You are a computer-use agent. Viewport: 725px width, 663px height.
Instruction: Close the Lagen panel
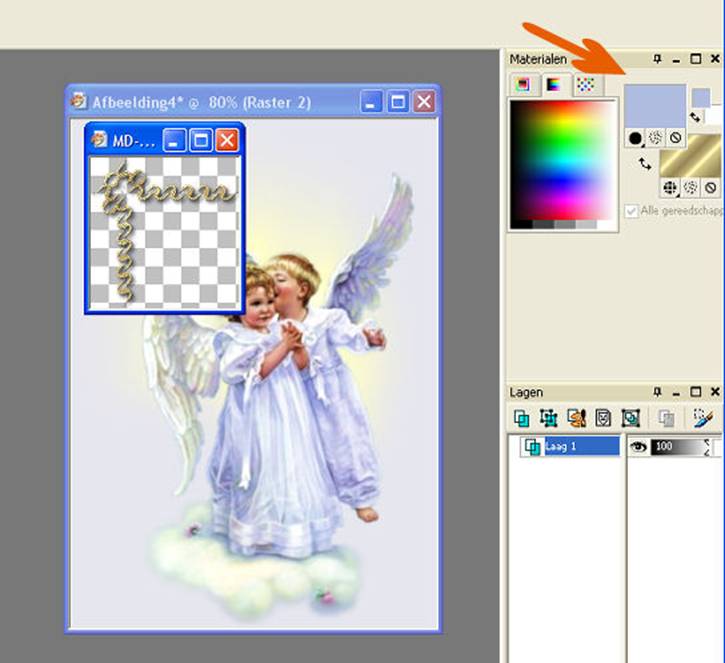tap(715, 392)
